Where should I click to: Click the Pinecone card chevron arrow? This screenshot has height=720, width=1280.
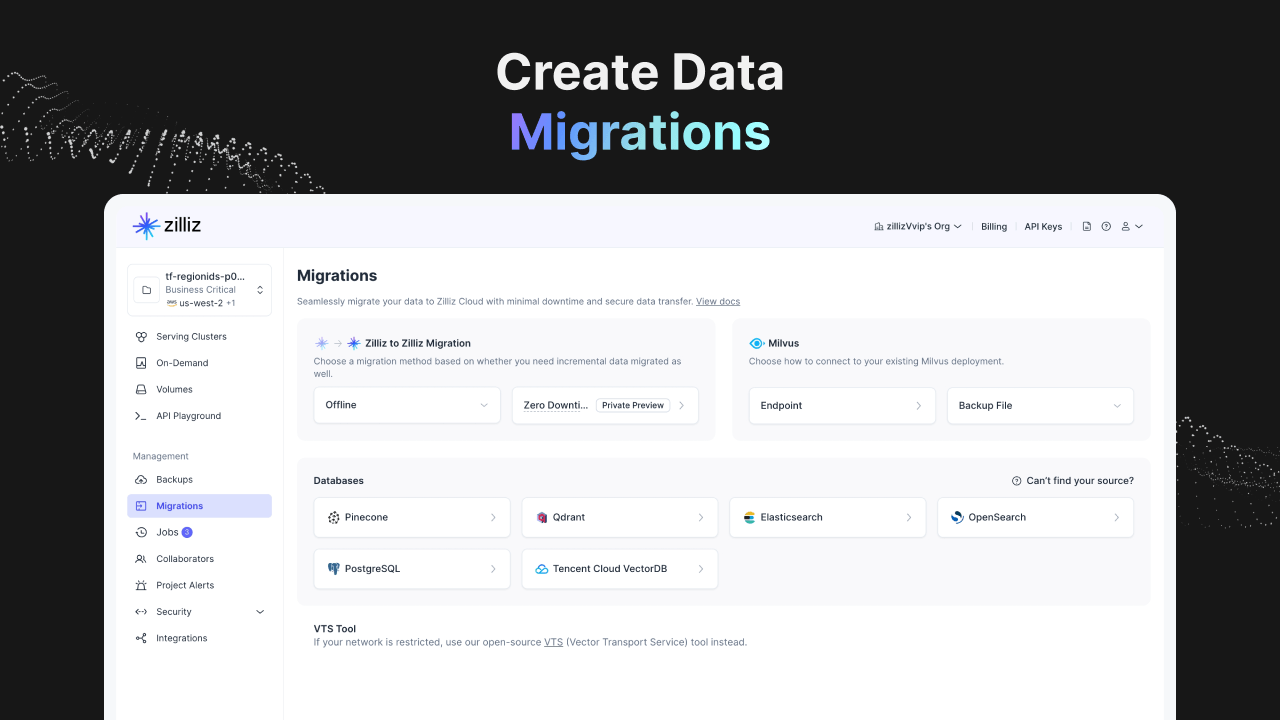coord(493,517)
